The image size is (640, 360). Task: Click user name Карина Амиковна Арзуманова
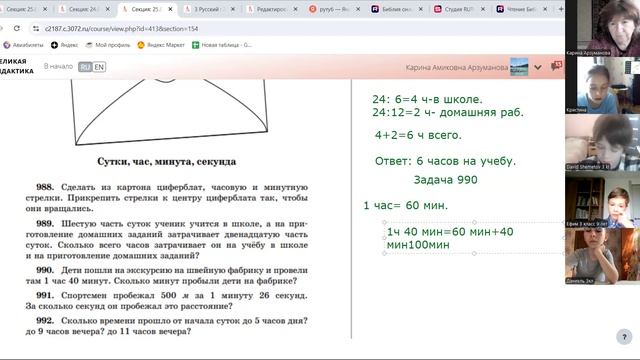(x=457, y=67)
